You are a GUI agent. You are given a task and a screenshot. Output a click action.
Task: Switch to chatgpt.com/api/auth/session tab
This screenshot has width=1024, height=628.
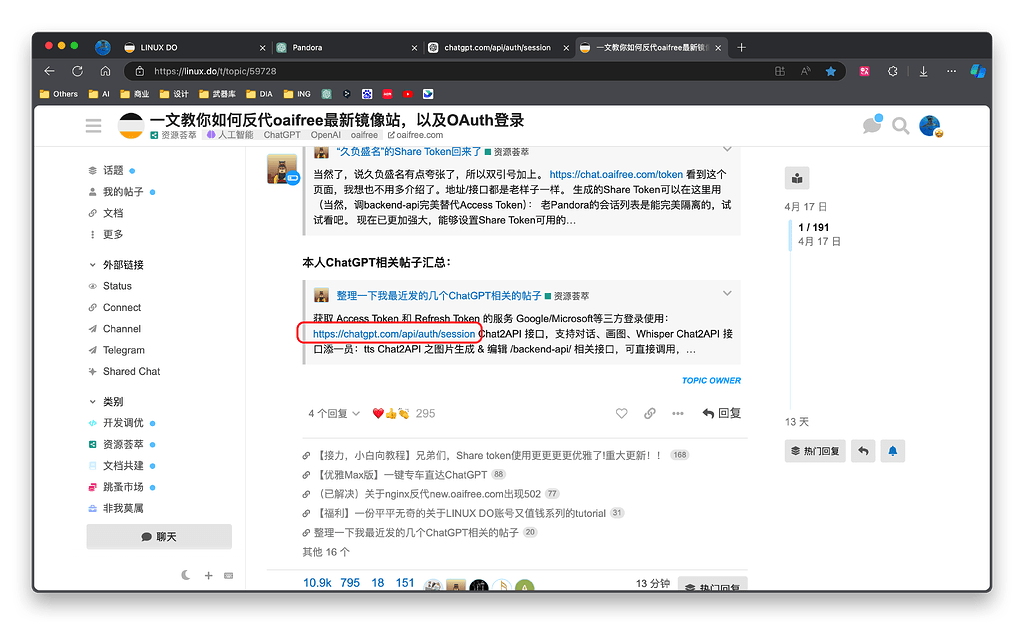(497, 48)
